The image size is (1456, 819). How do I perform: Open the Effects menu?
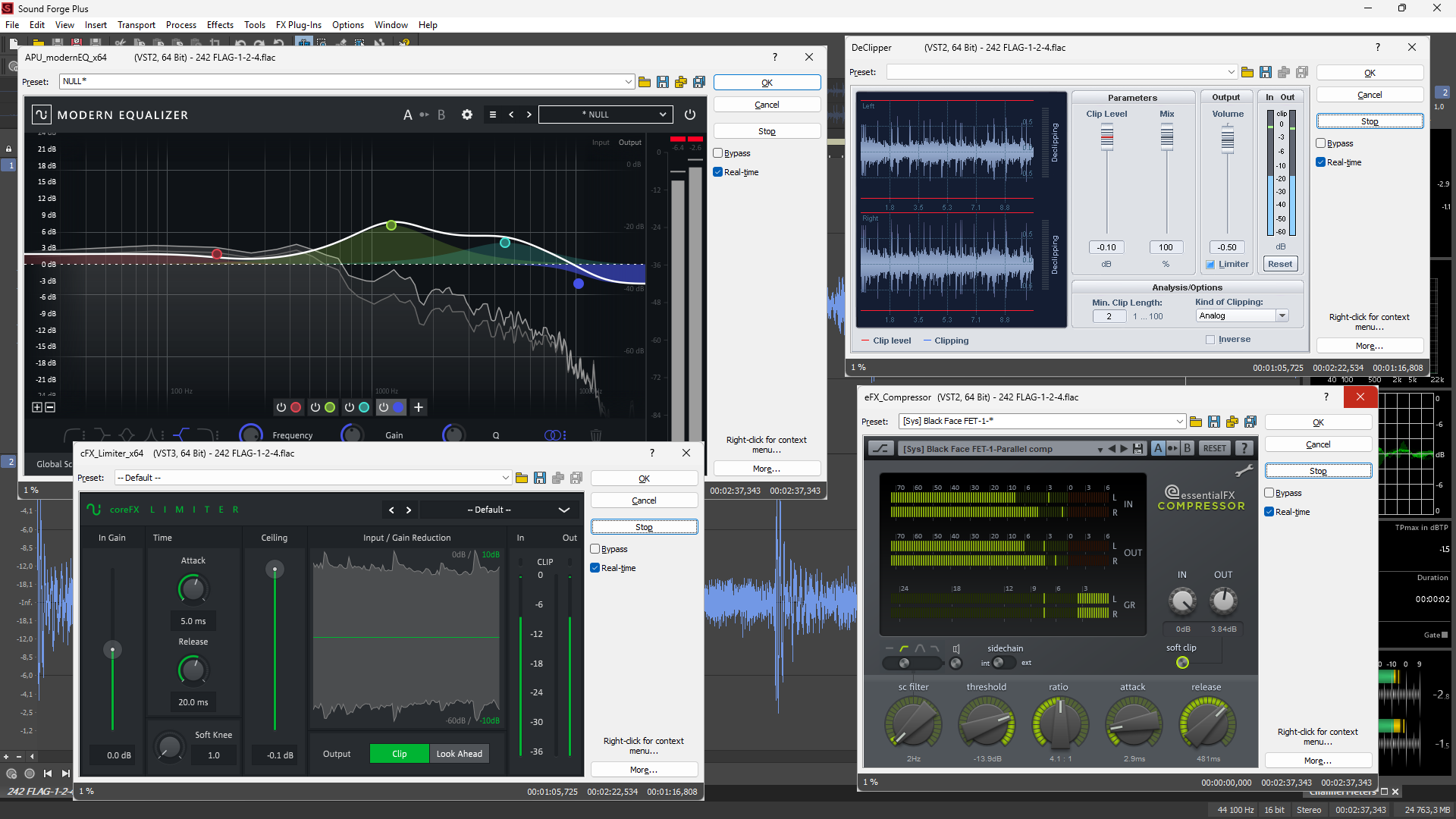pos(220,25)
